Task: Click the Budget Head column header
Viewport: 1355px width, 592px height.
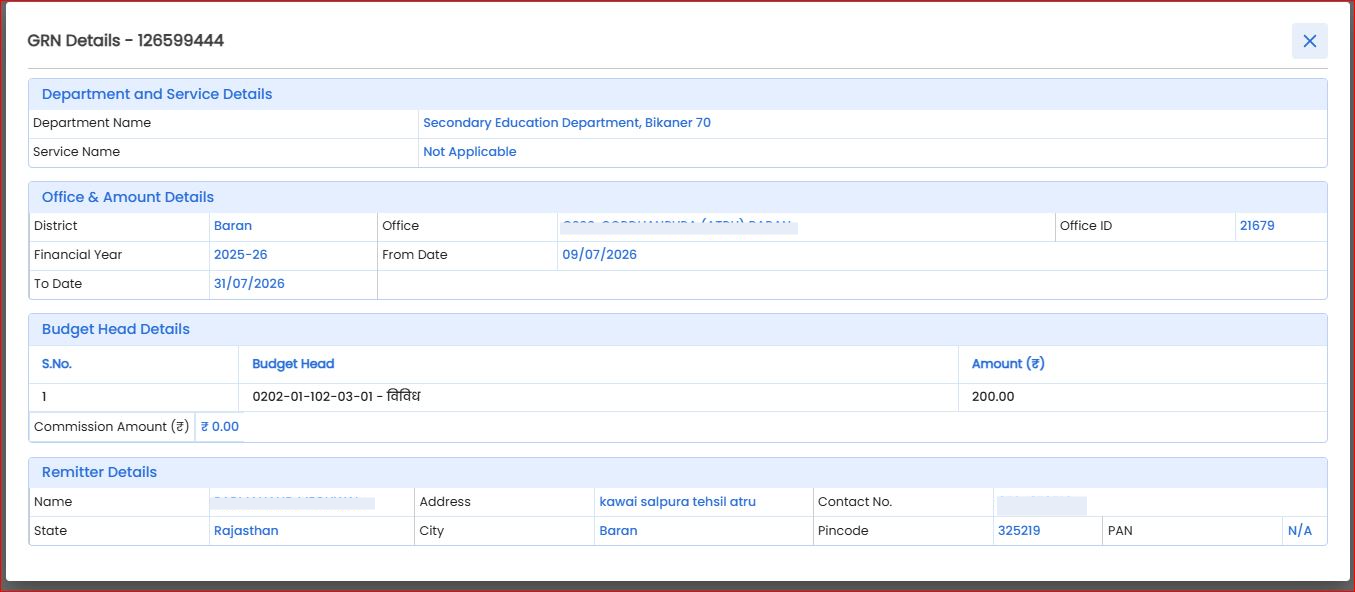Action: (x=293, y=364)
